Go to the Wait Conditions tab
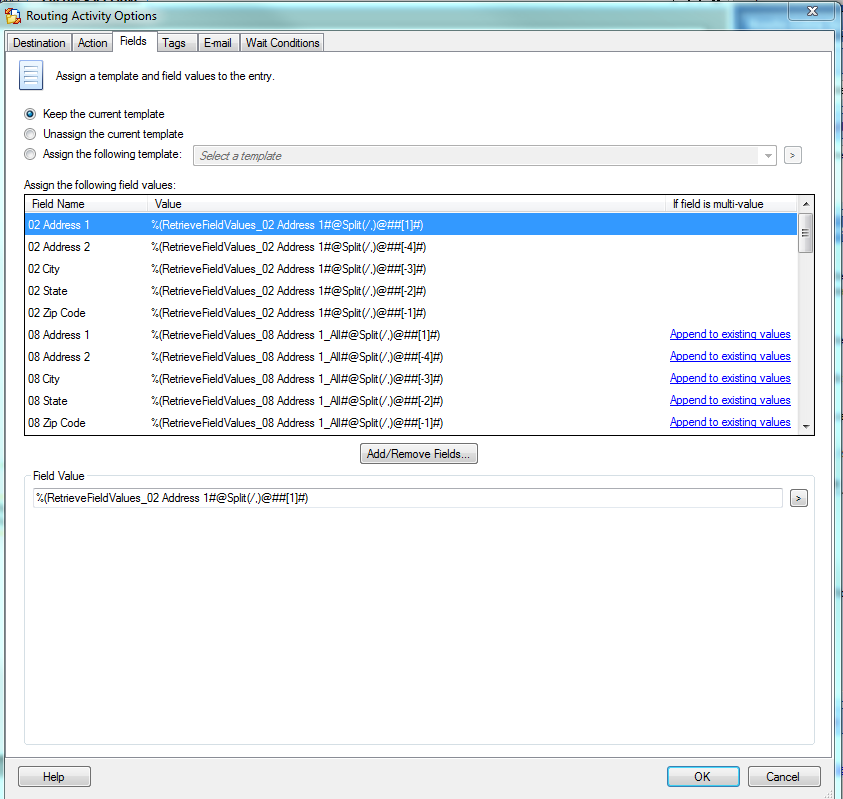The width and height of the screenshot is (843, 799). [282, 43]
